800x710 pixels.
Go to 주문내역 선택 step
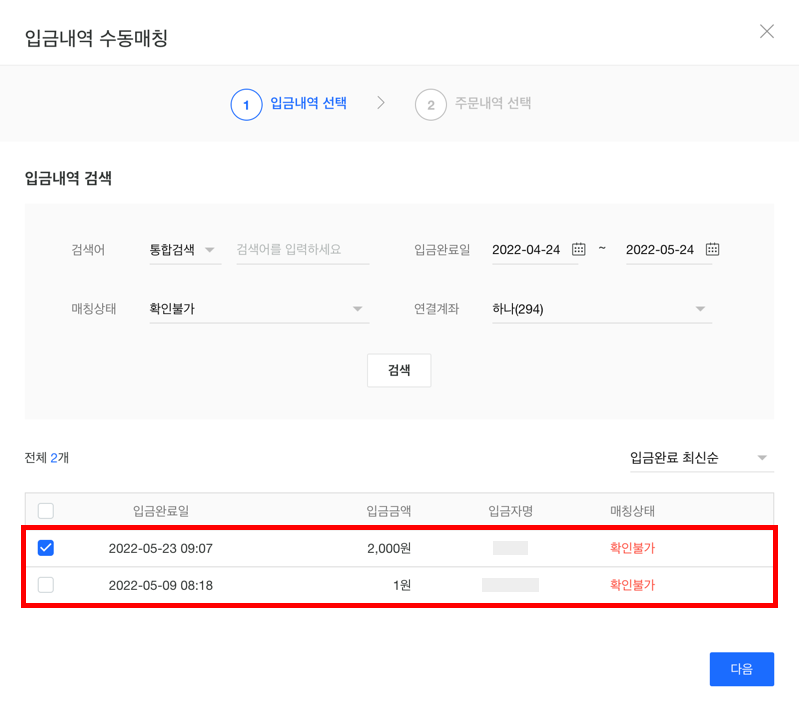click(493, 103)
